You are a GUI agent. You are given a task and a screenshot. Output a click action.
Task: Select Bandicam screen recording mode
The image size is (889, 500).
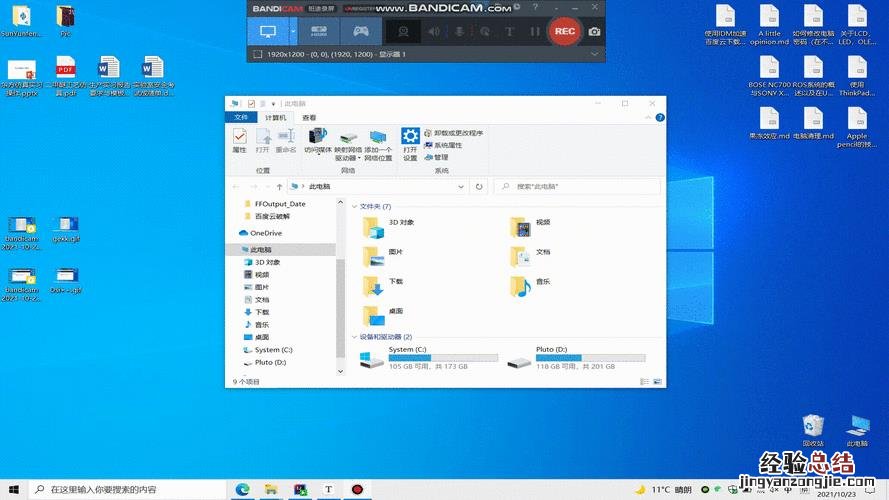(268, 31)
